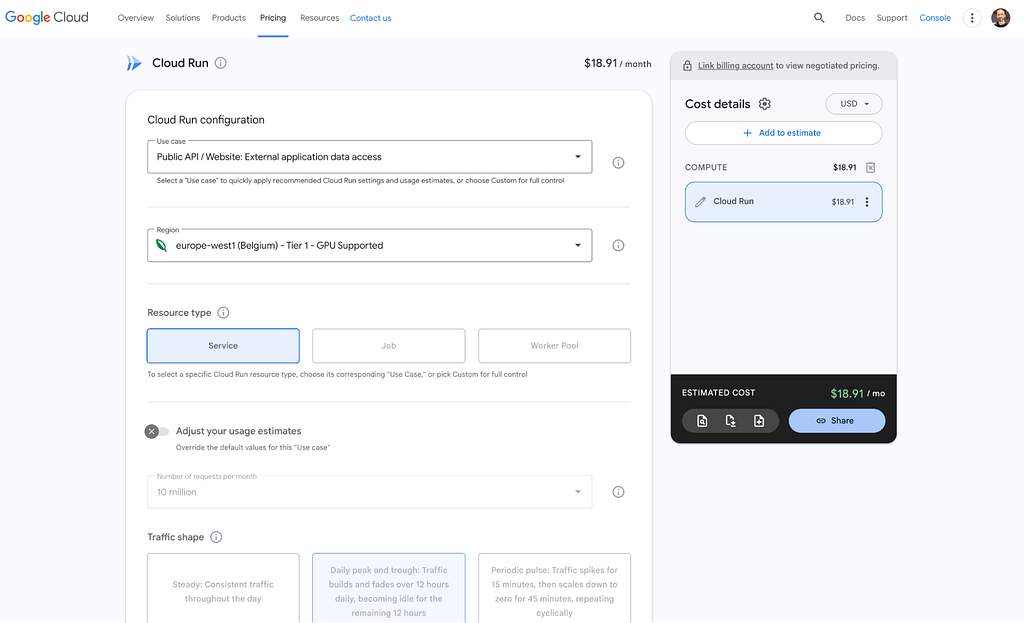The image size is (1024, 623).
Task: Click the user profile avatar
Action: pos(1000,18)
